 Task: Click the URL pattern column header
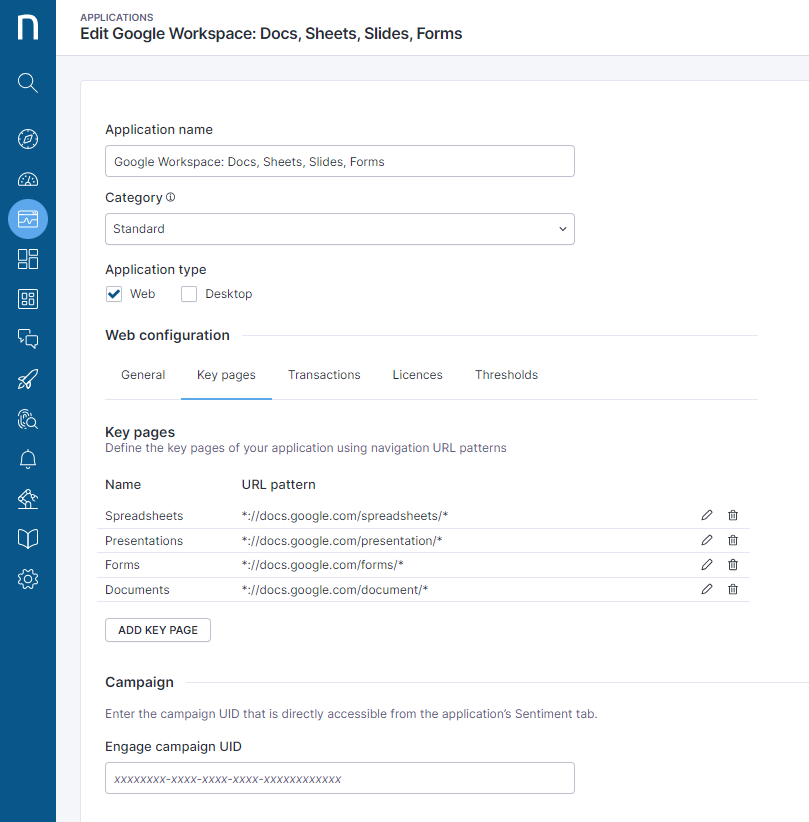(x=278, y=484)
